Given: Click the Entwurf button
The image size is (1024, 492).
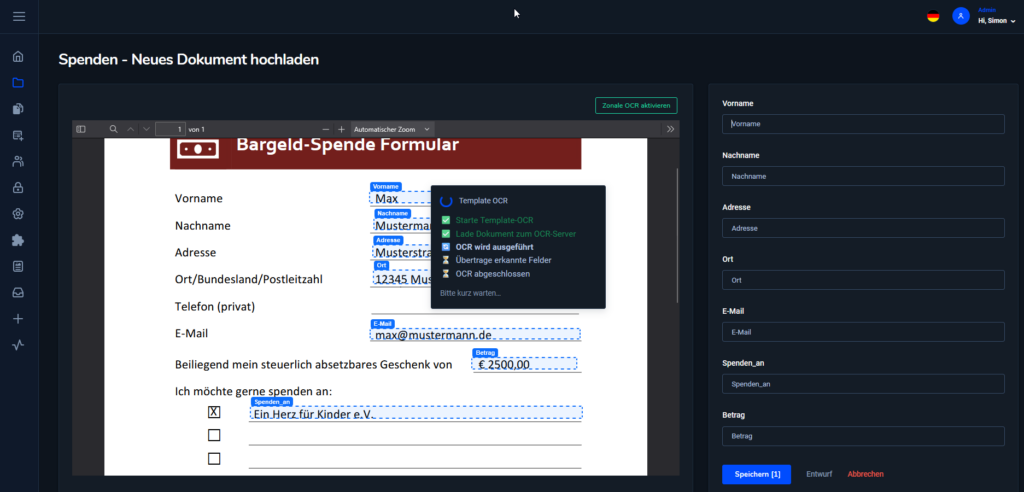Looking at the screenshot, I should 819,474.
